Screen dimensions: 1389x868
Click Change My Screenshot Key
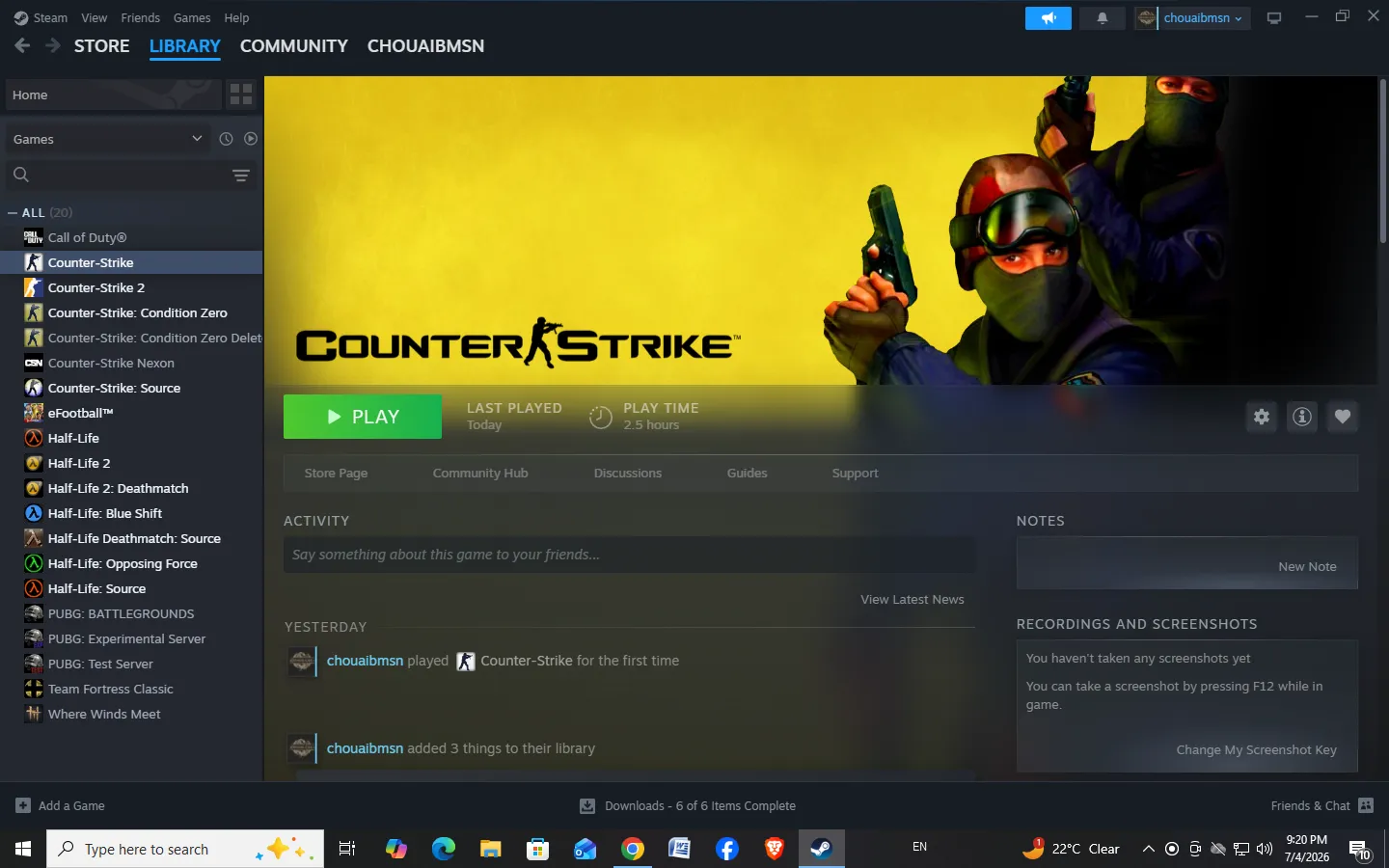point(1257,749)
